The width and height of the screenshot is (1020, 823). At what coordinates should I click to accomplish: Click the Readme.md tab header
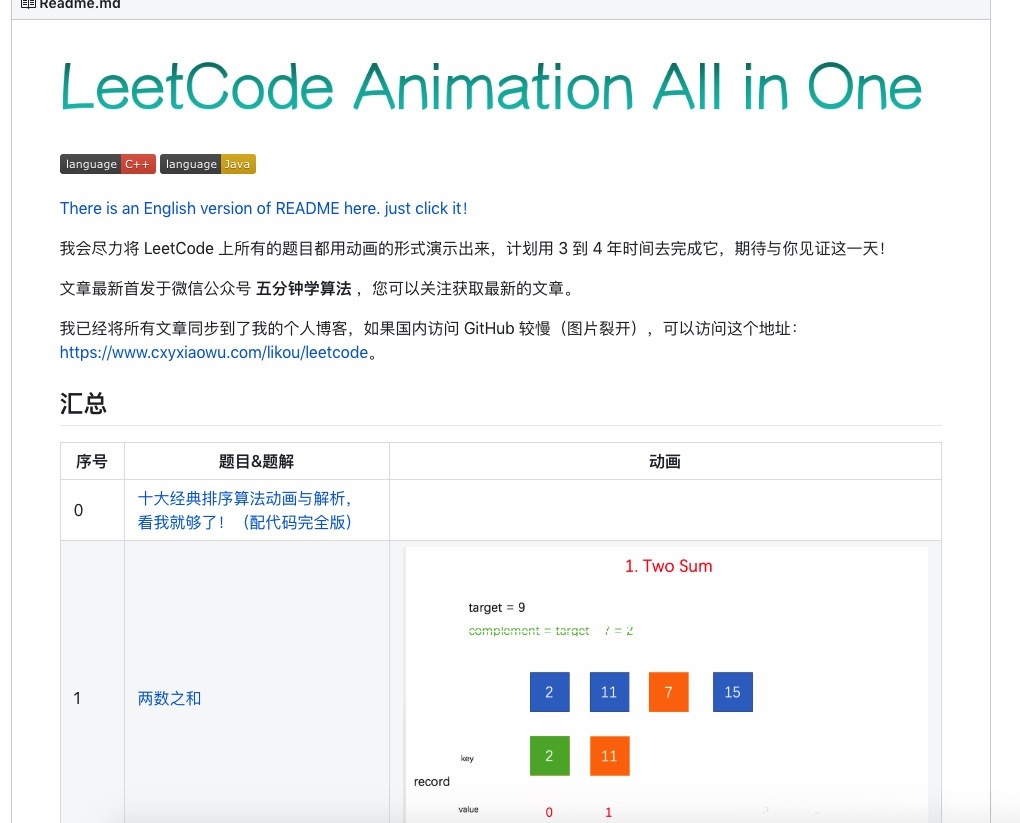[x=70, y=5]
